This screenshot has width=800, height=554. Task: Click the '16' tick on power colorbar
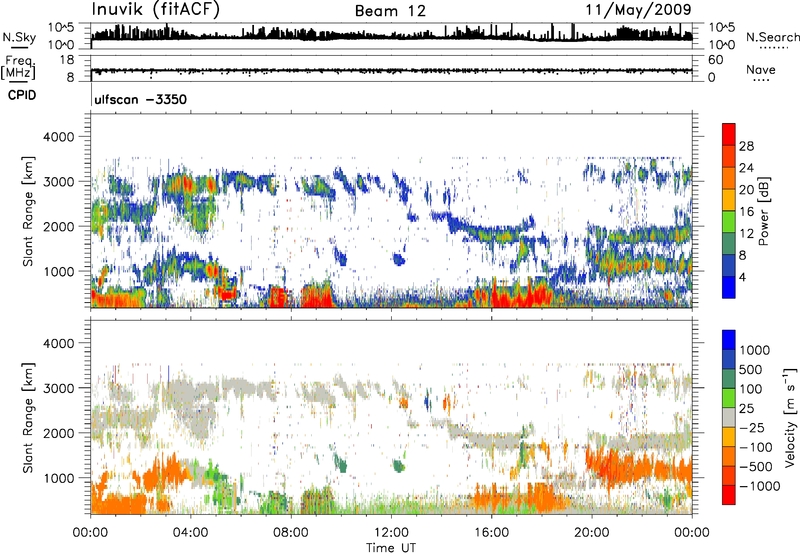(x=746, y=212)
